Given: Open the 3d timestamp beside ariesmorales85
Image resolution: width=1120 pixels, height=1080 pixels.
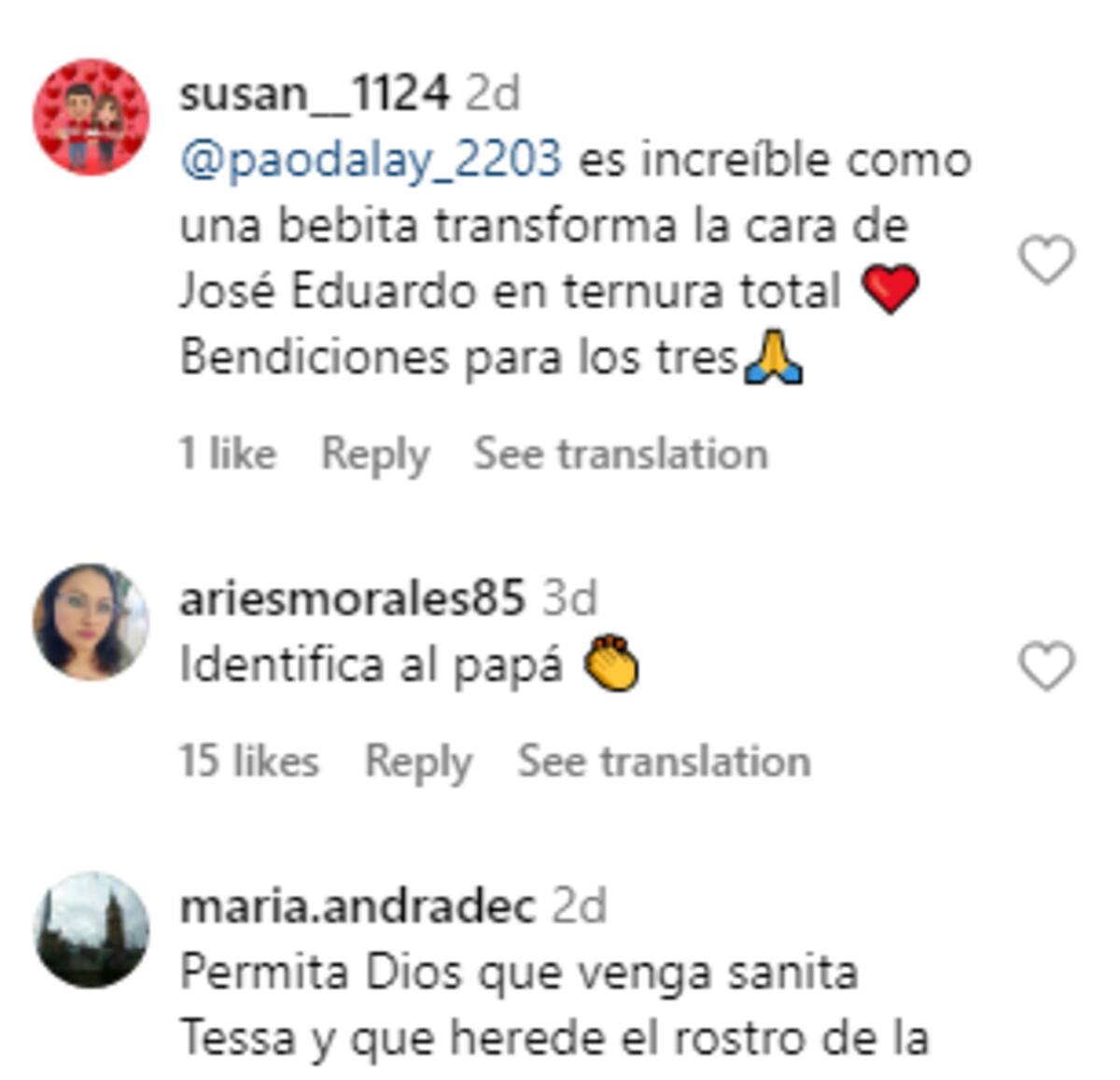Looking at the screenshot, I should click(x=569, y=597).
